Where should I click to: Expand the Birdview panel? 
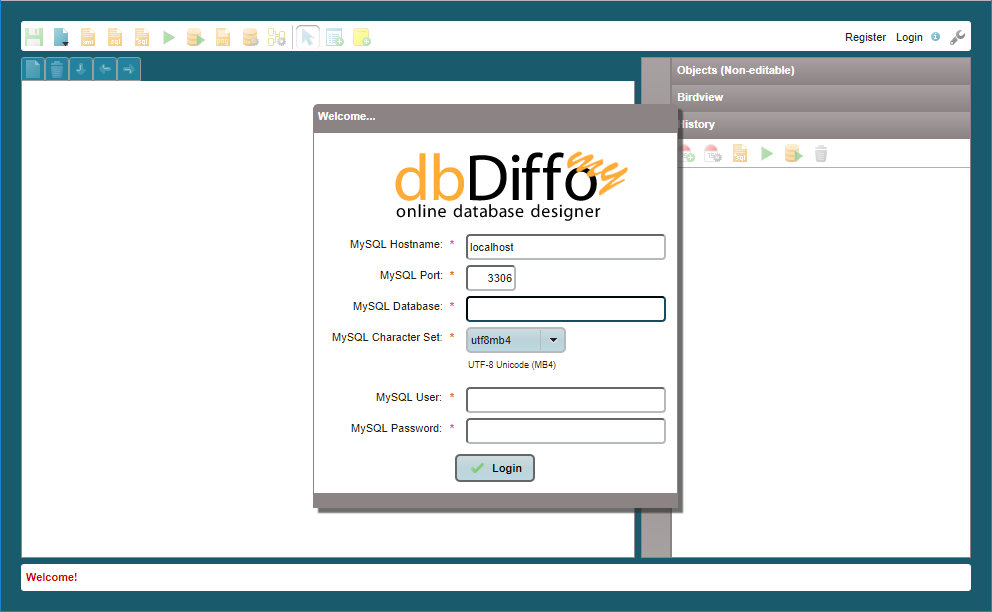pyautogui.click(x=821, y=97)
